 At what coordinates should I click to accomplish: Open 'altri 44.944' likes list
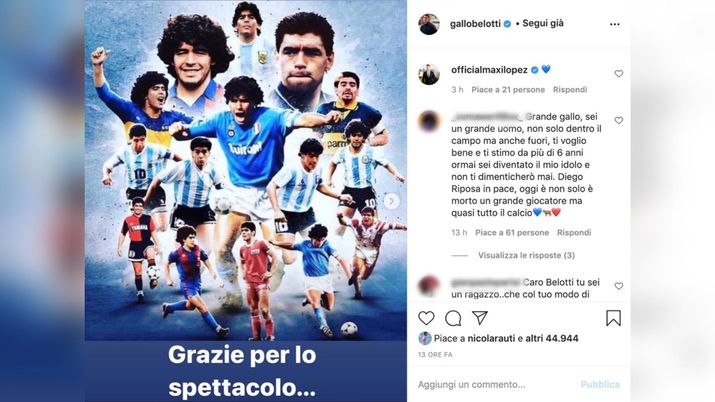tap(552, 338)
